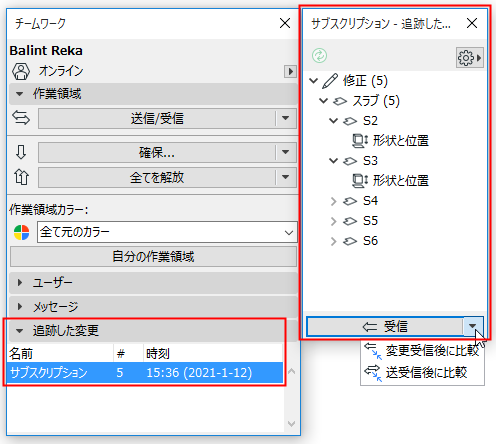Select the サブスクリプション row

point(145,373)
